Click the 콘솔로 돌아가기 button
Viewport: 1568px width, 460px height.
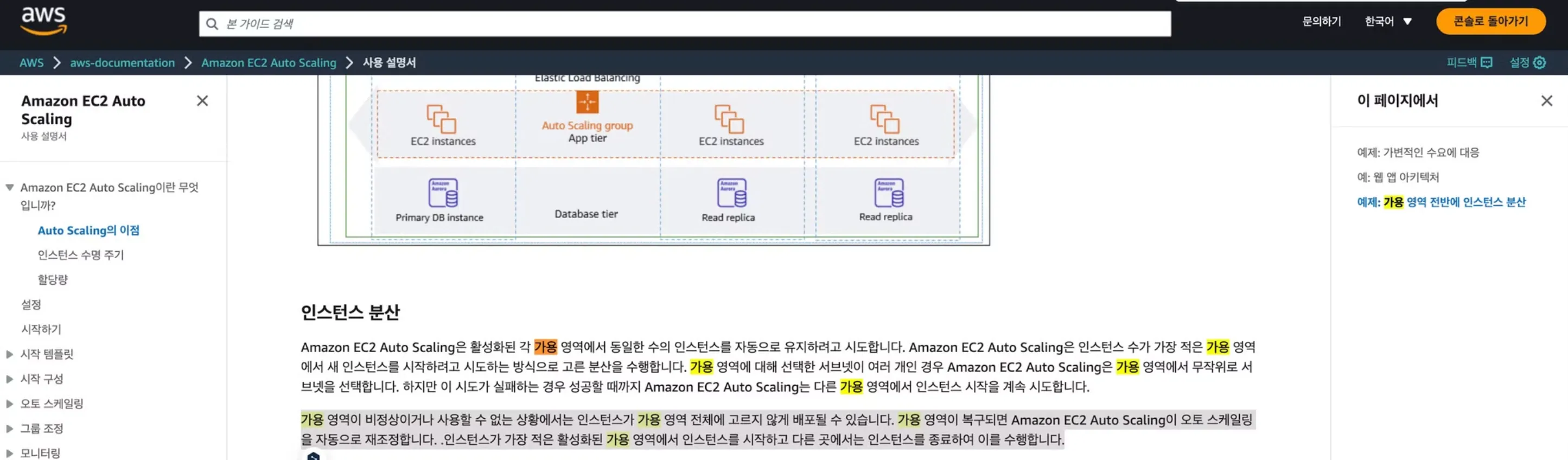pyautogui.click(x=1490, y=21)
